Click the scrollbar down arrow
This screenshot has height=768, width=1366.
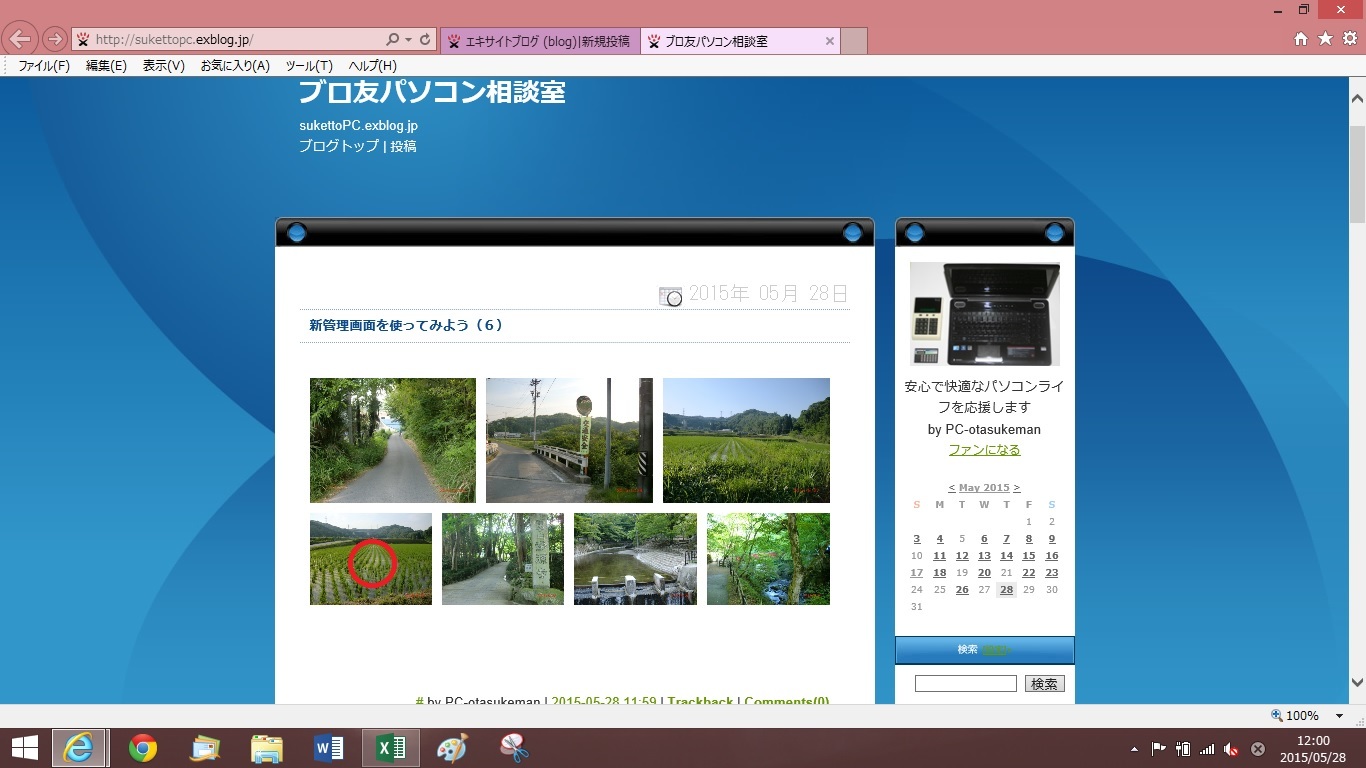1357,683
